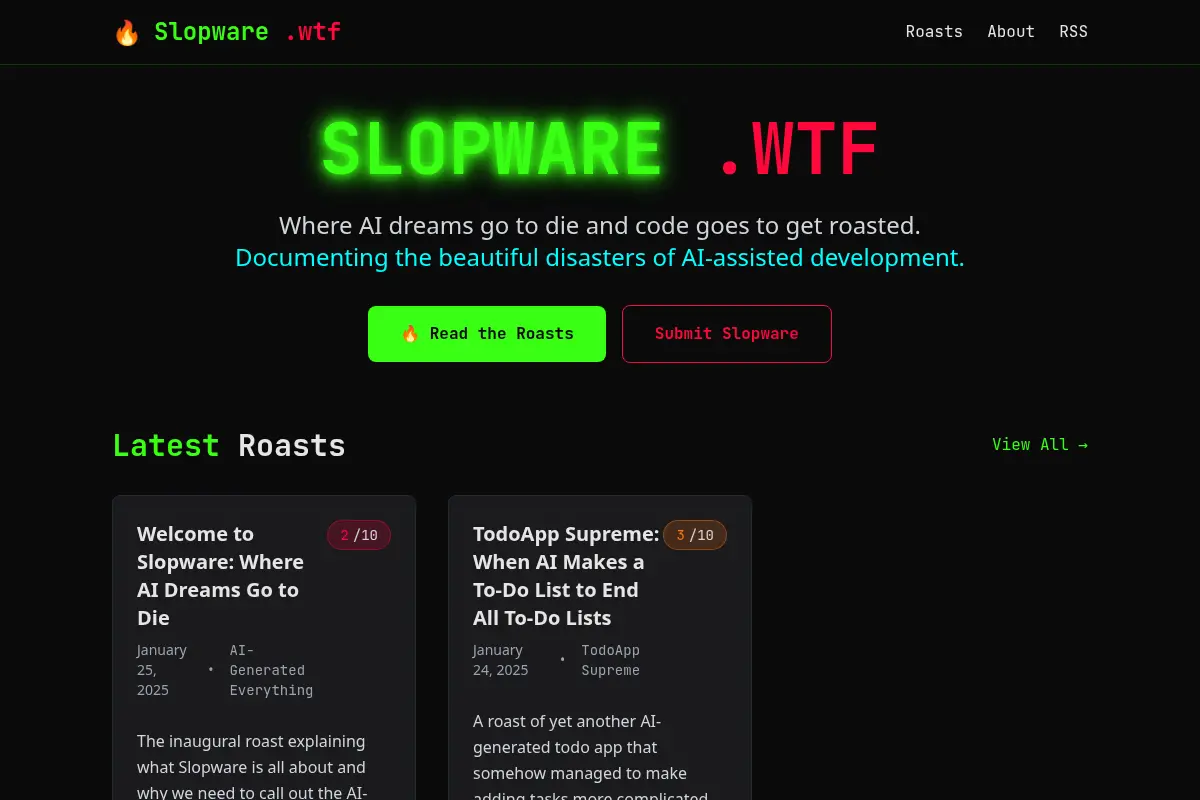Click the 3/10 score badge
Viewport: 1200px width, 800px height.
[695, 535]
